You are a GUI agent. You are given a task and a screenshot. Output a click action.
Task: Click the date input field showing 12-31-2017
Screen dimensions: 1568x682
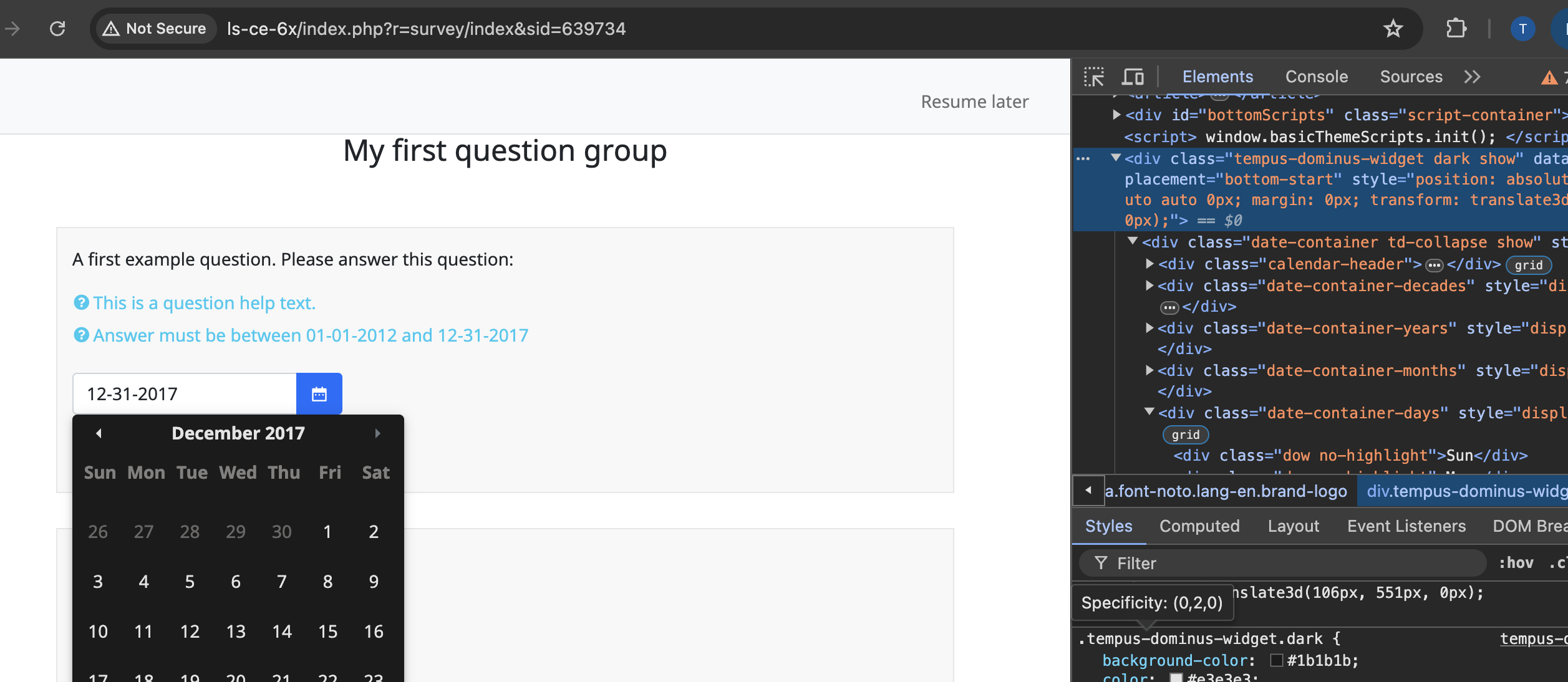[185, 394]
